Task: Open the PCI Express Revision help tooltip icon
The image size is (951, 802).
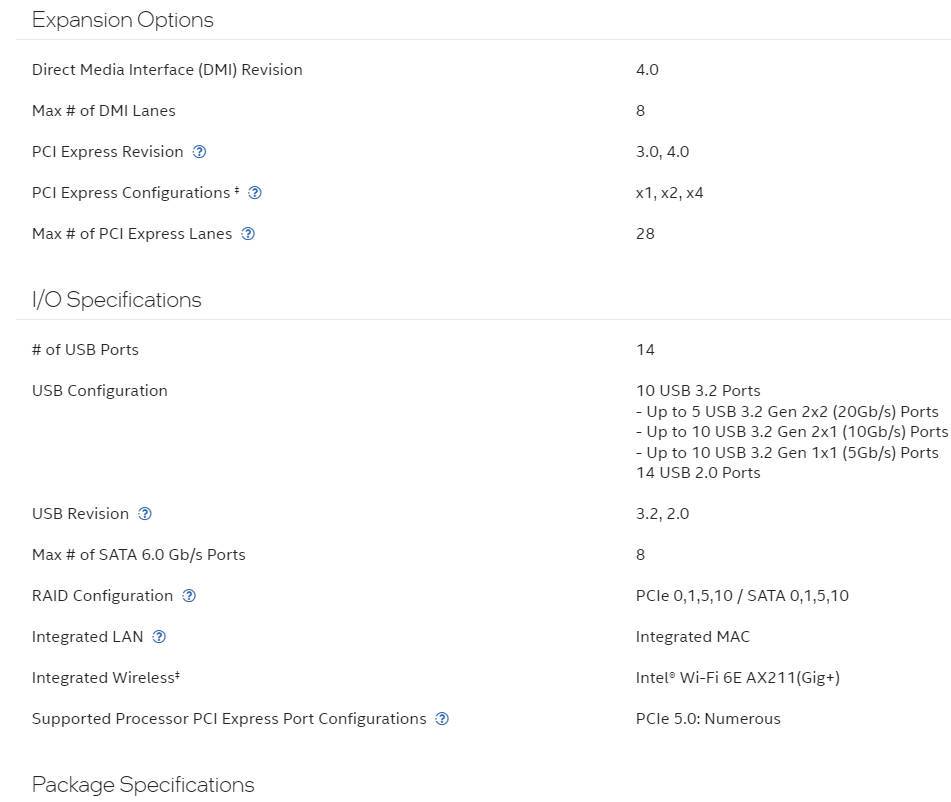Action: [x=199, y=151]
